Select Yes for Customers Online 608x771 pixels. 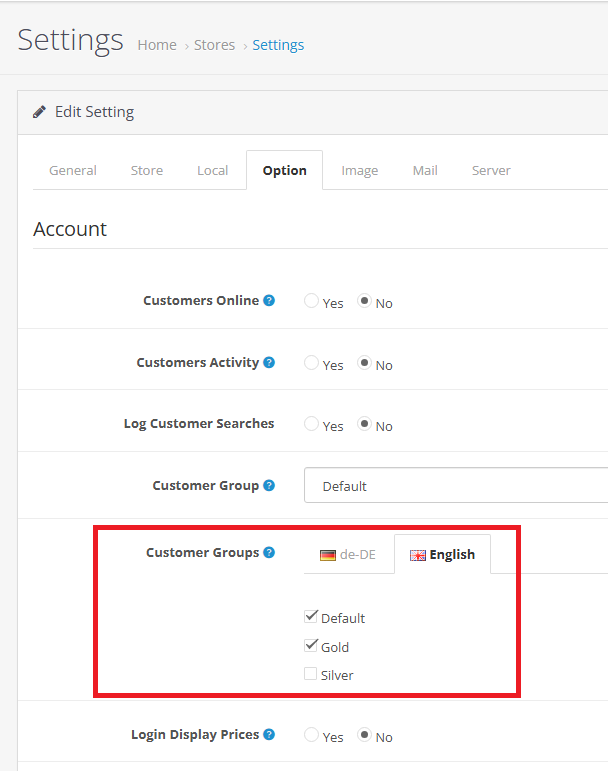pyautogui.click(x=312, y=301)
